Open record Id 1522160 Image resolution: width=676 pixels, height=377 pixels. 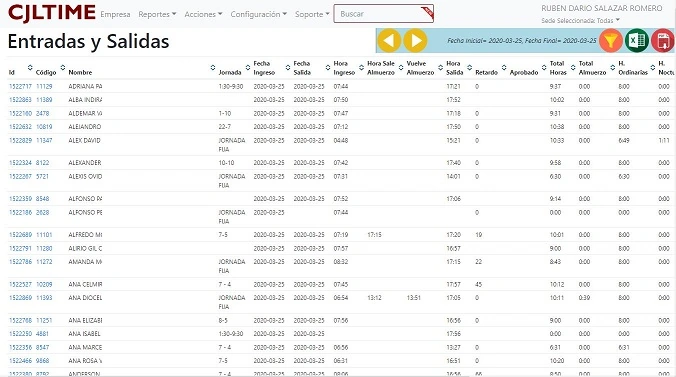(20, 113)
